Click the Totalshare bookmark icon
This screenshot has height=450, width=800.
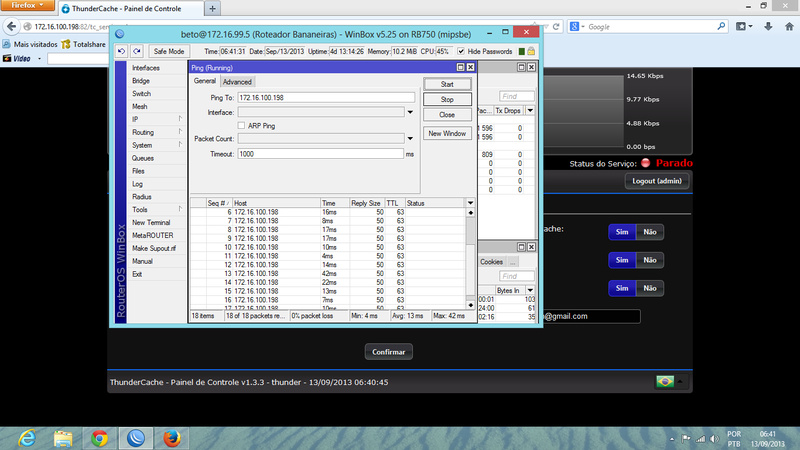(66, 44)
